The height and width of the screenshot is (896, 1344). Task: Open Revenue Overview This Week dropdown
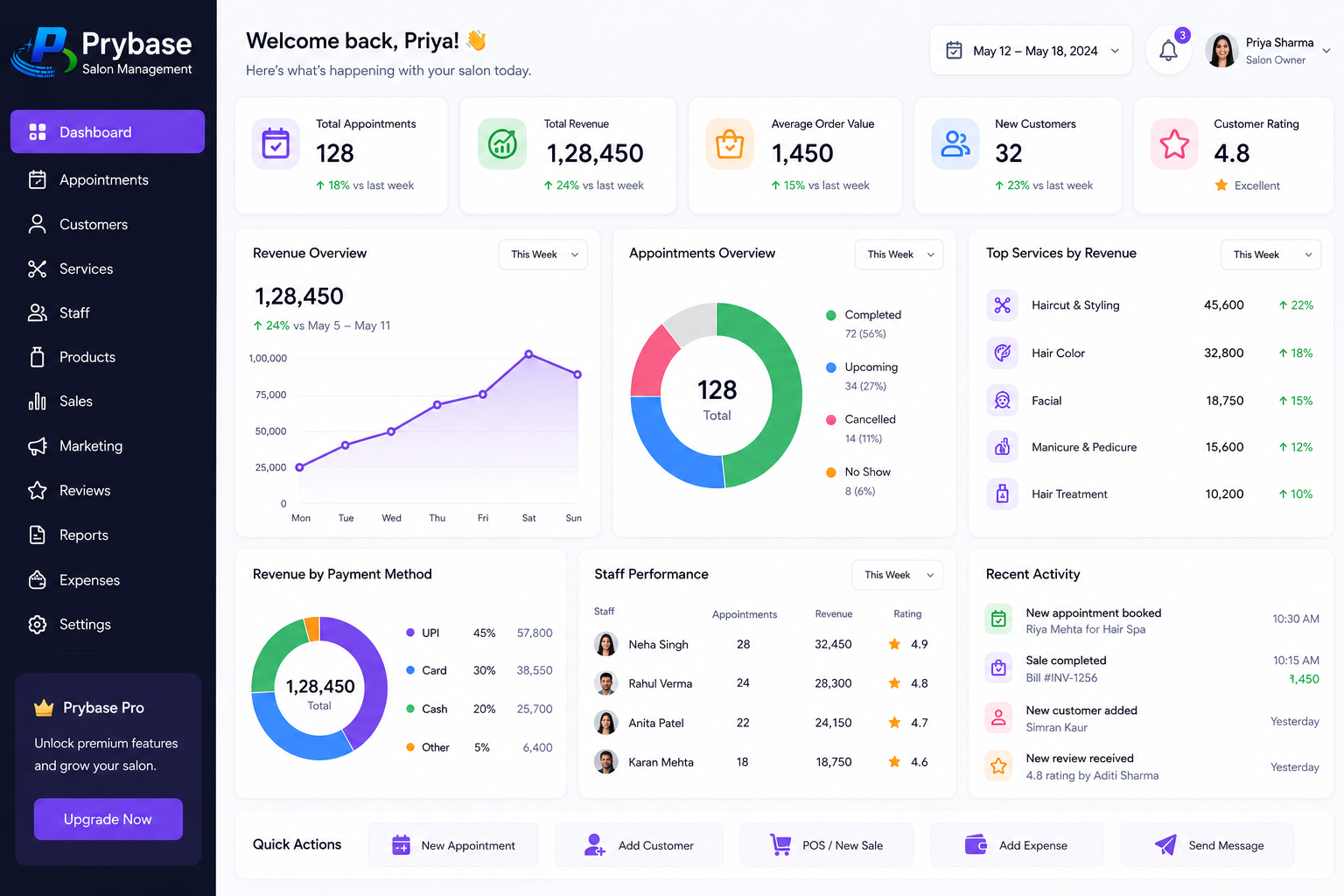[x=543, y=255]
